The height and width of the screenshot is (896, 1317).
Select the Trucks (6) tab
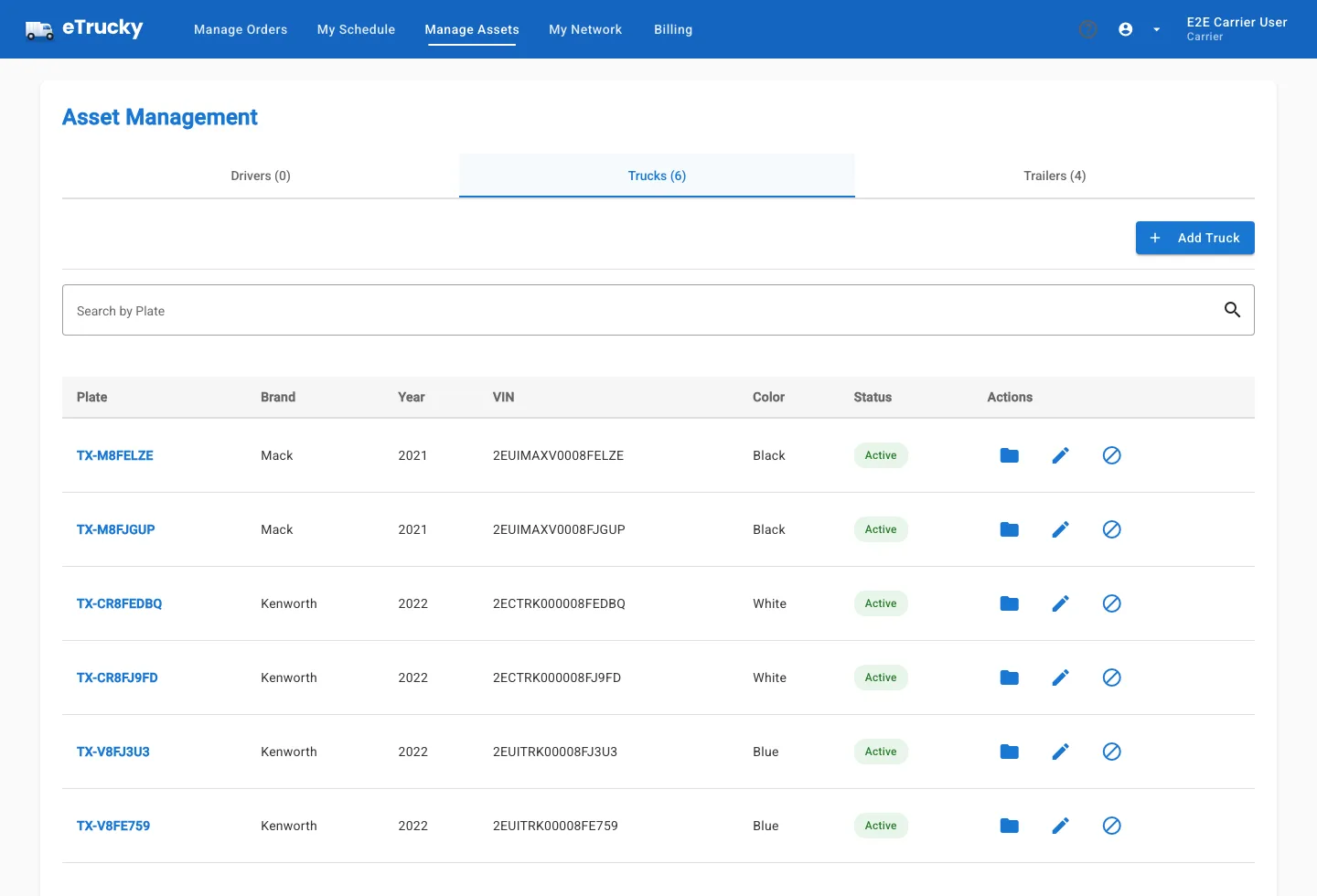point(657,176)
